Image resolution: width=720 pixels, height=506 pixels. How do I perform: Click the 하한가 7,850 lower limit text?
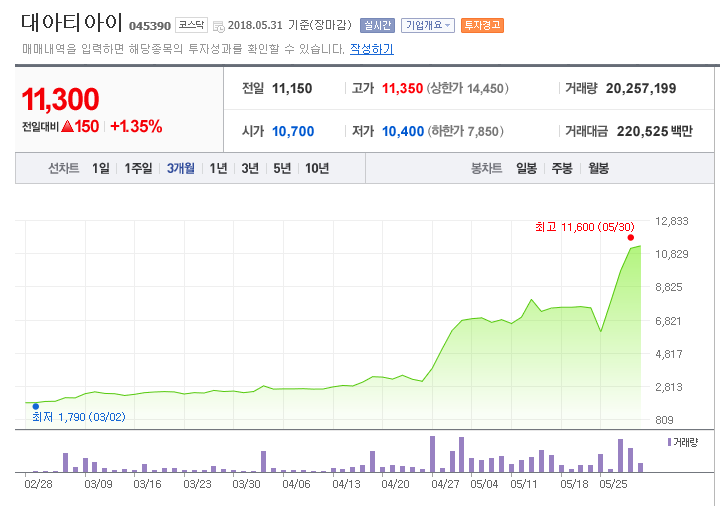[x=466, y=131]
